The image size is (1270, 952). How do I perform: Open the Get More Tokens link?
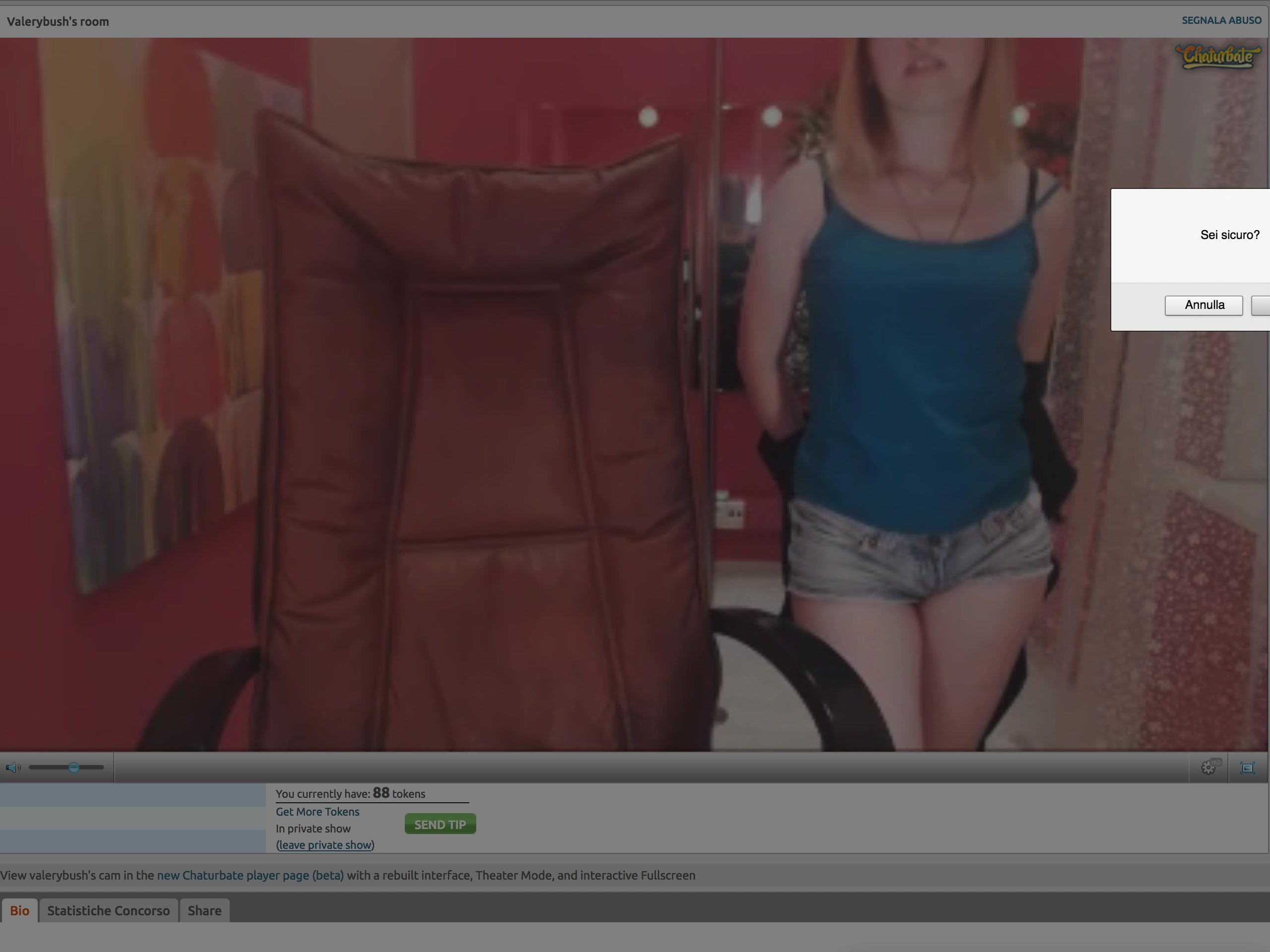317,811
